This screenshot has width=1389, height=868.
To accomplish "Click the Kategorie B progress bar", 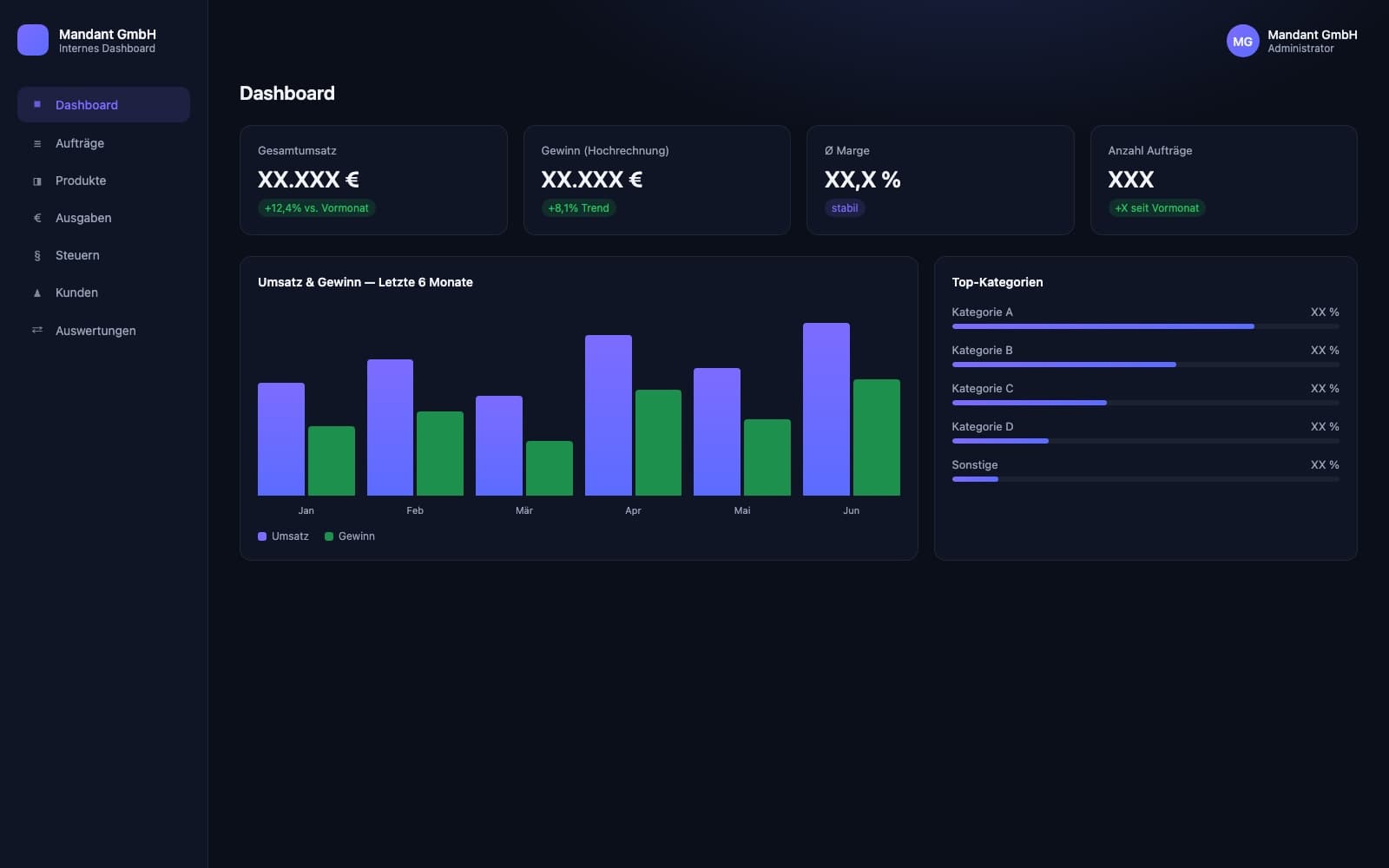I will pyautogui.click(x=1145, y=365).
